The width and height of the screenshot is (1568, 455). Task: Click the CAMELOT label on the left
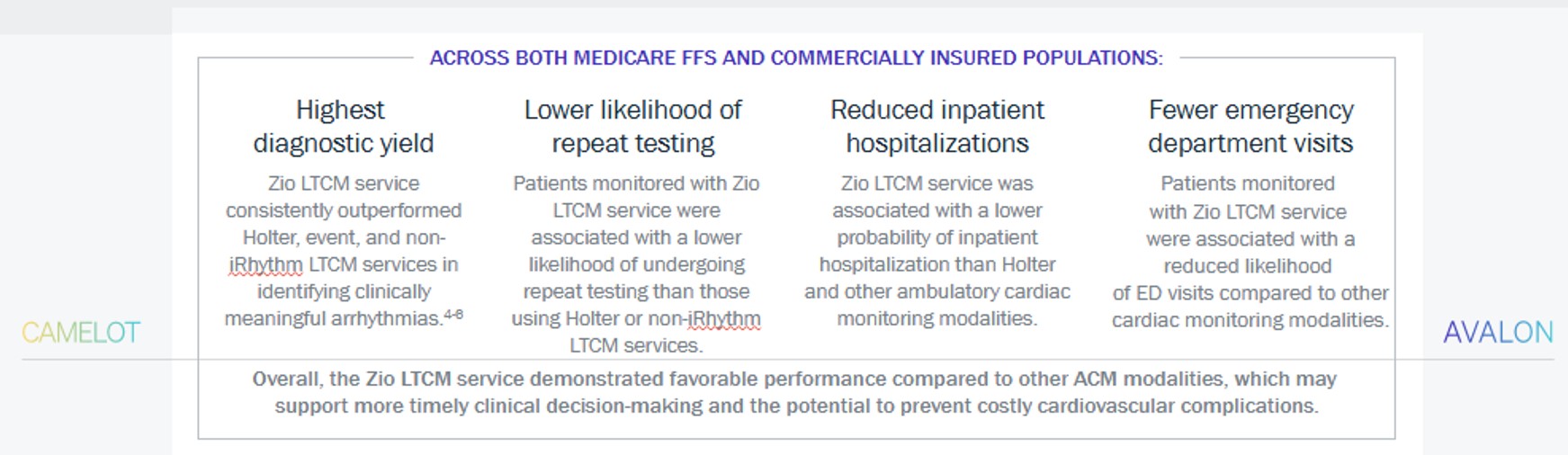tap(81, 333)
